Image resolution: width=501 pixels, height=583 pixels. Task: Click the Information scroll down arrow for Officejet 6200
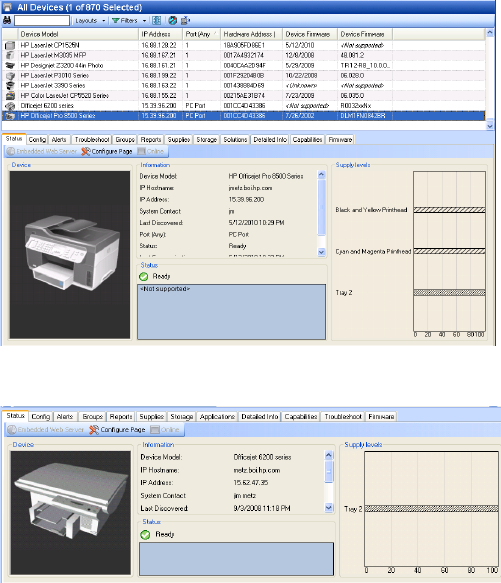click(329, 507)
